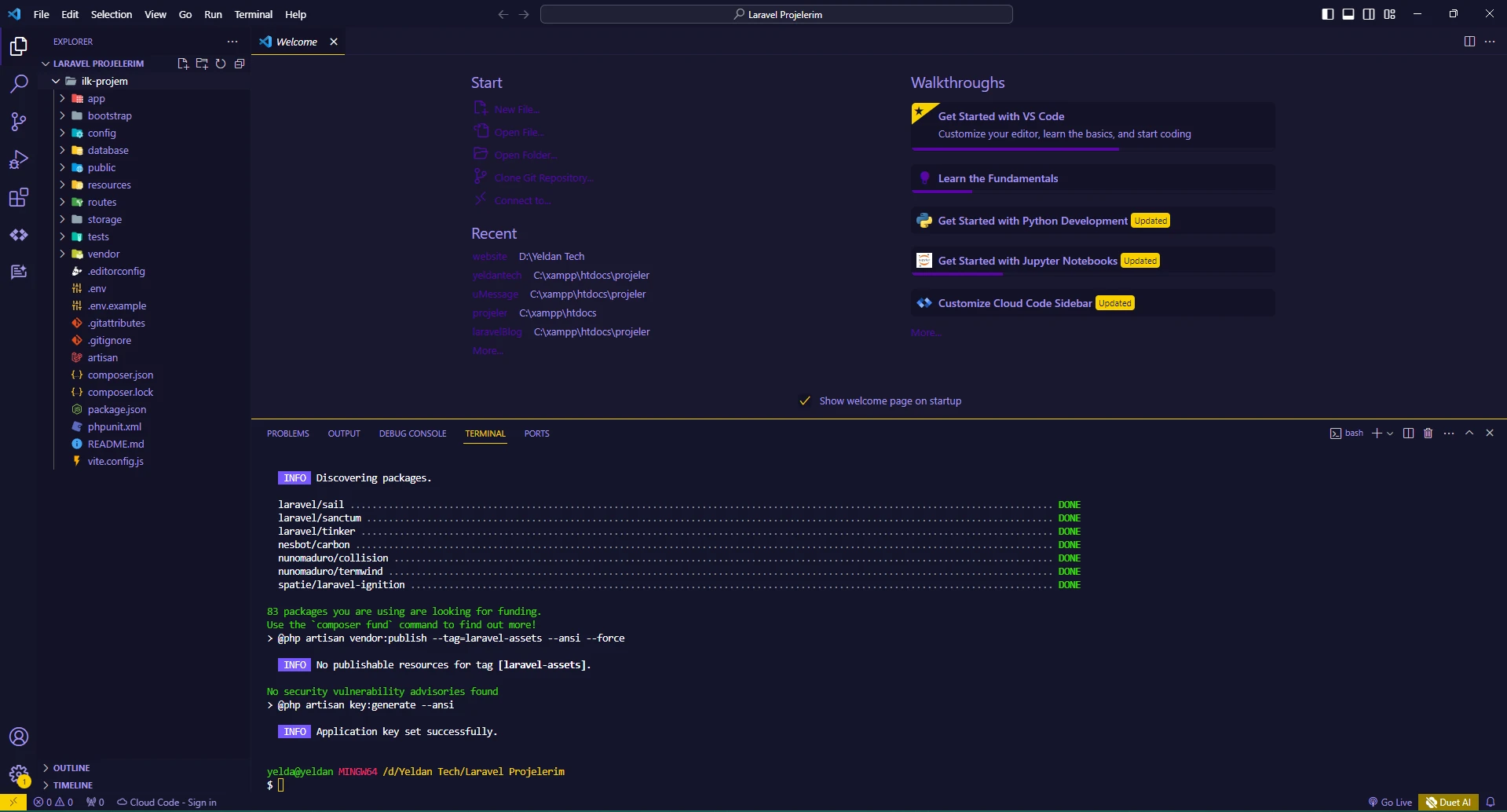Open the Manage settings gear
This screenshot has height=812, width=1507.
[x=19, y=774]
